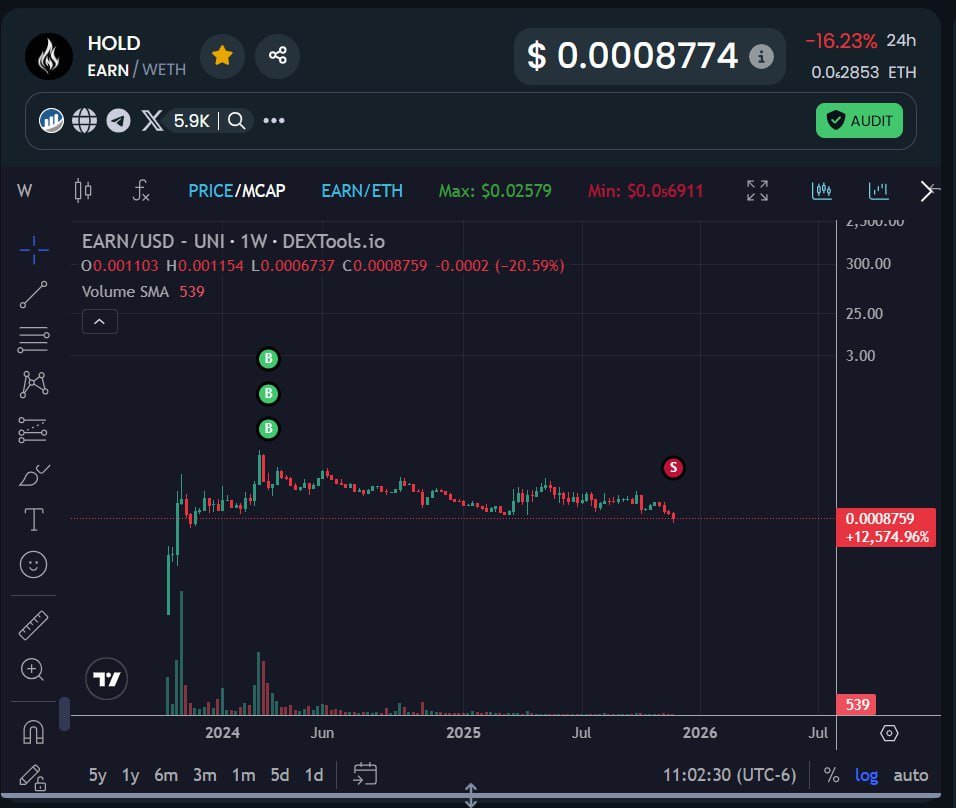The width and height of the screenshot is (956, 808).
Task: Select the emoji icons tool
Action: 34,565
